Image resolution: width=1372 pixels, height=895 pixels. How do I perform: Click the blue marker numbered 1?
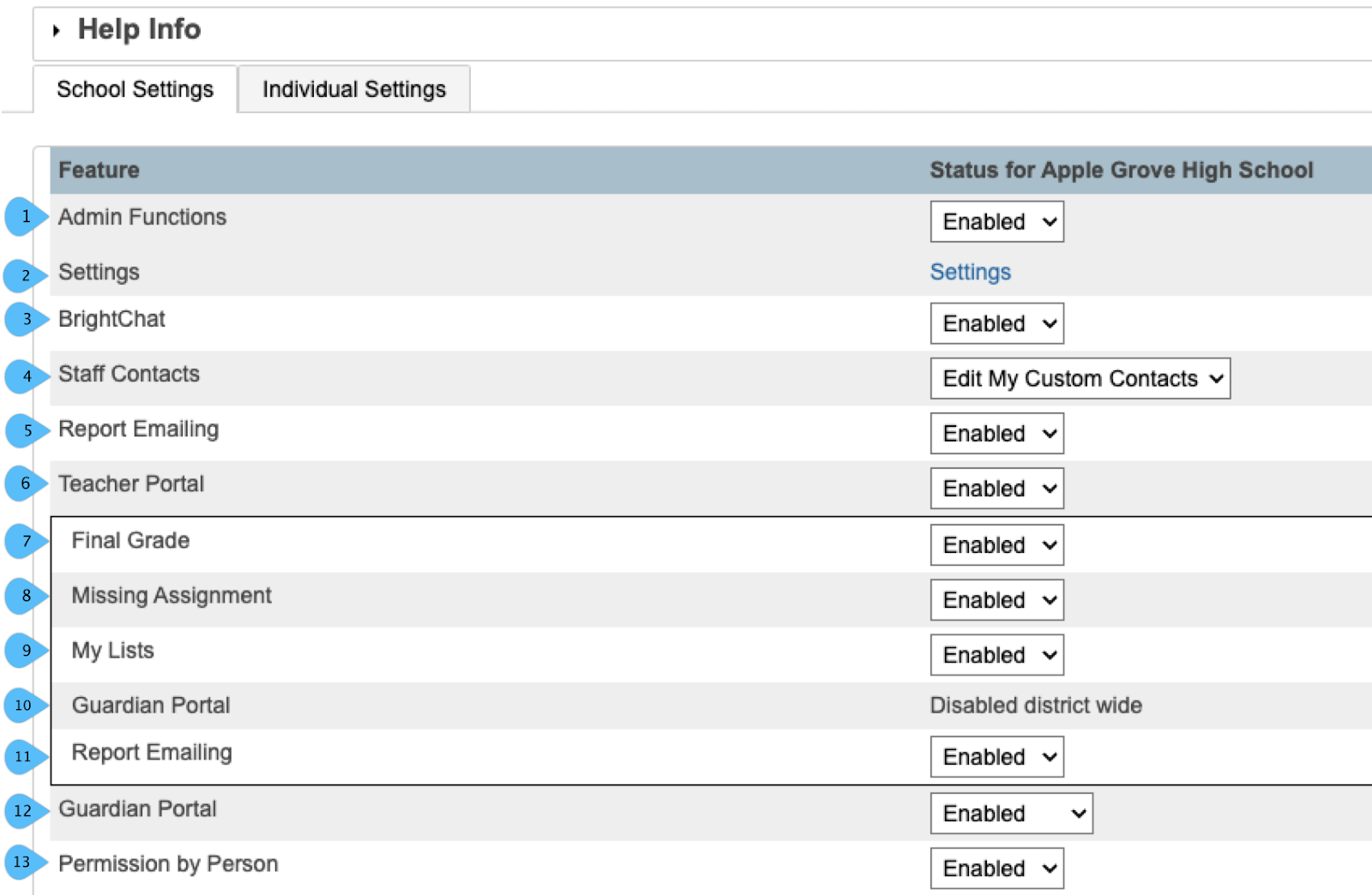pos(25,217)
